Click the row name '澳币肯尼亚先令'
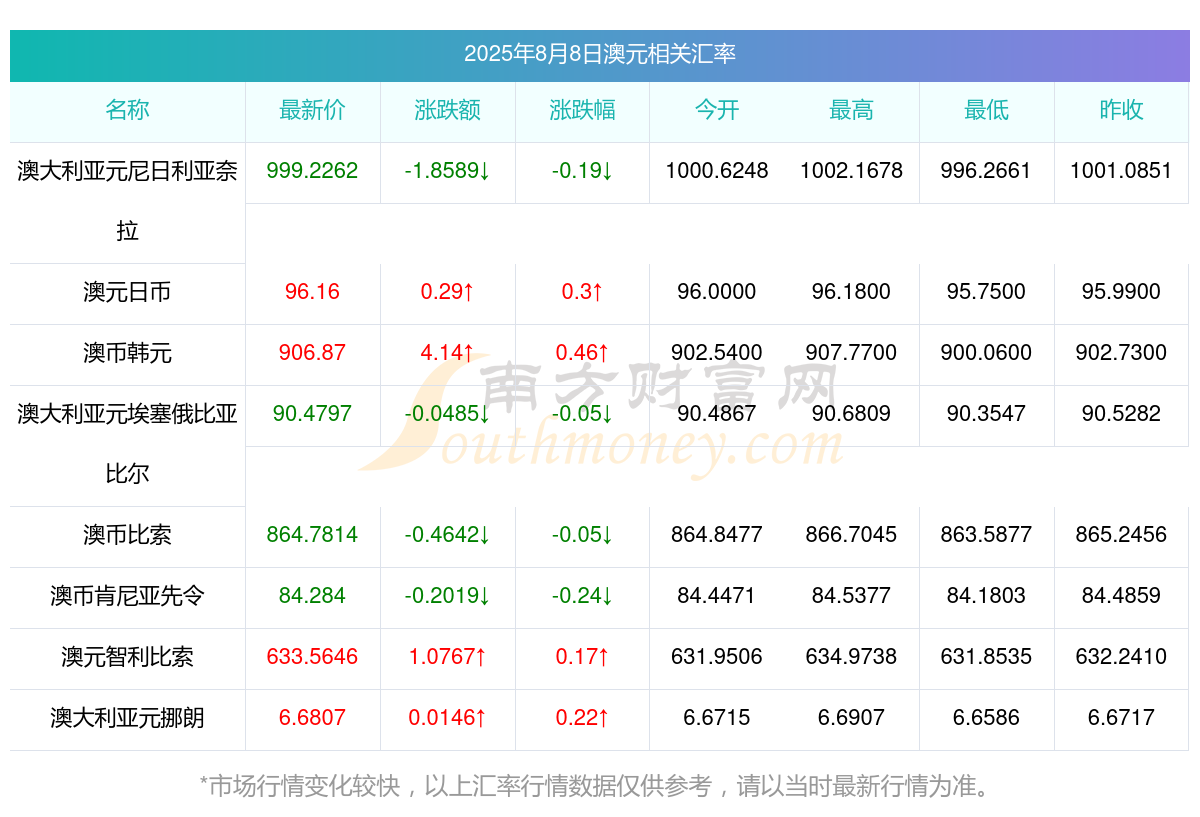Viewport: 1200px width, 817px height. coord(128,596)
